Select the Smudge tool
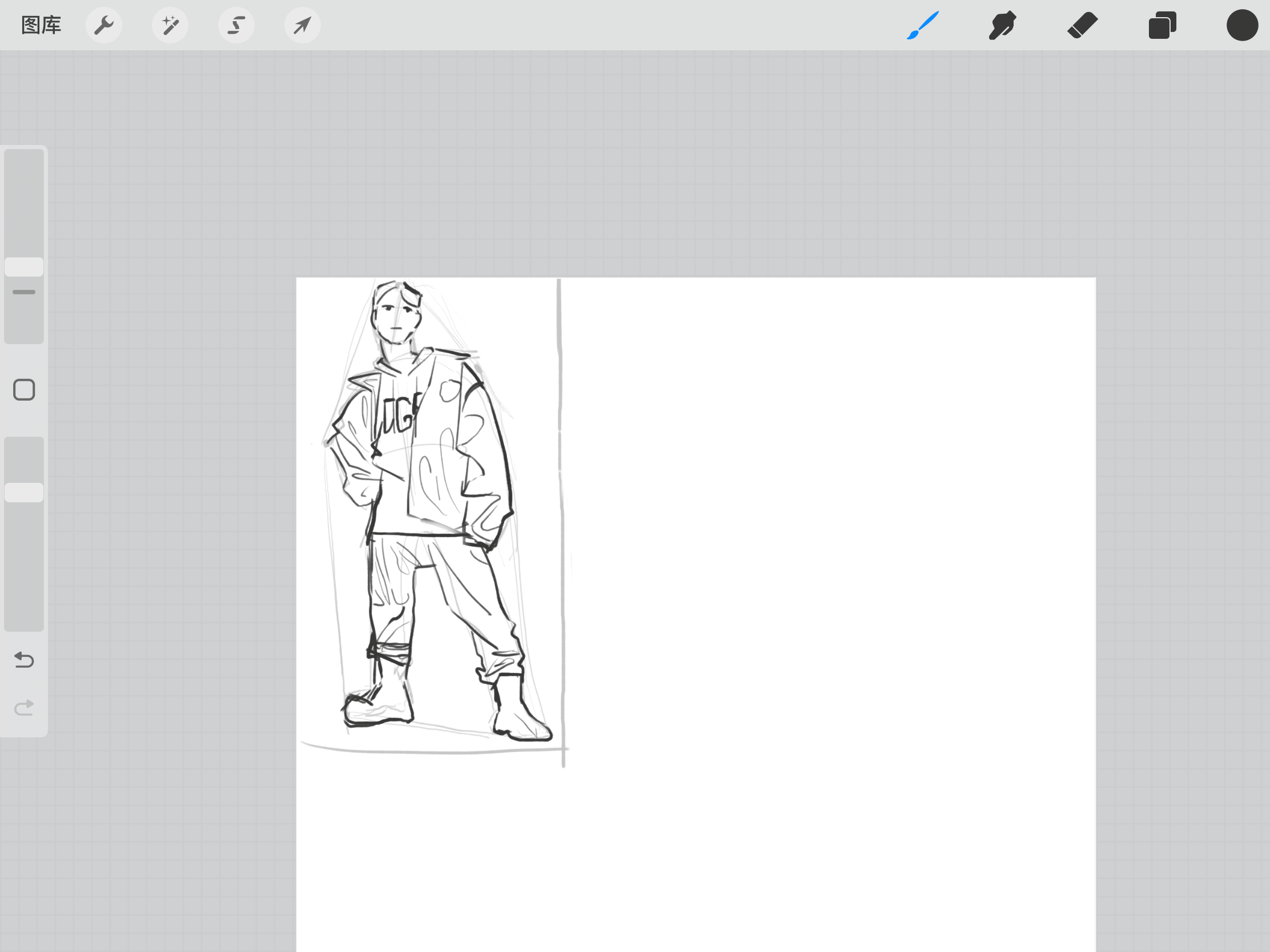Viewport: 1270px width, 952px height. pyautogui.click(x=1002, y=25)
